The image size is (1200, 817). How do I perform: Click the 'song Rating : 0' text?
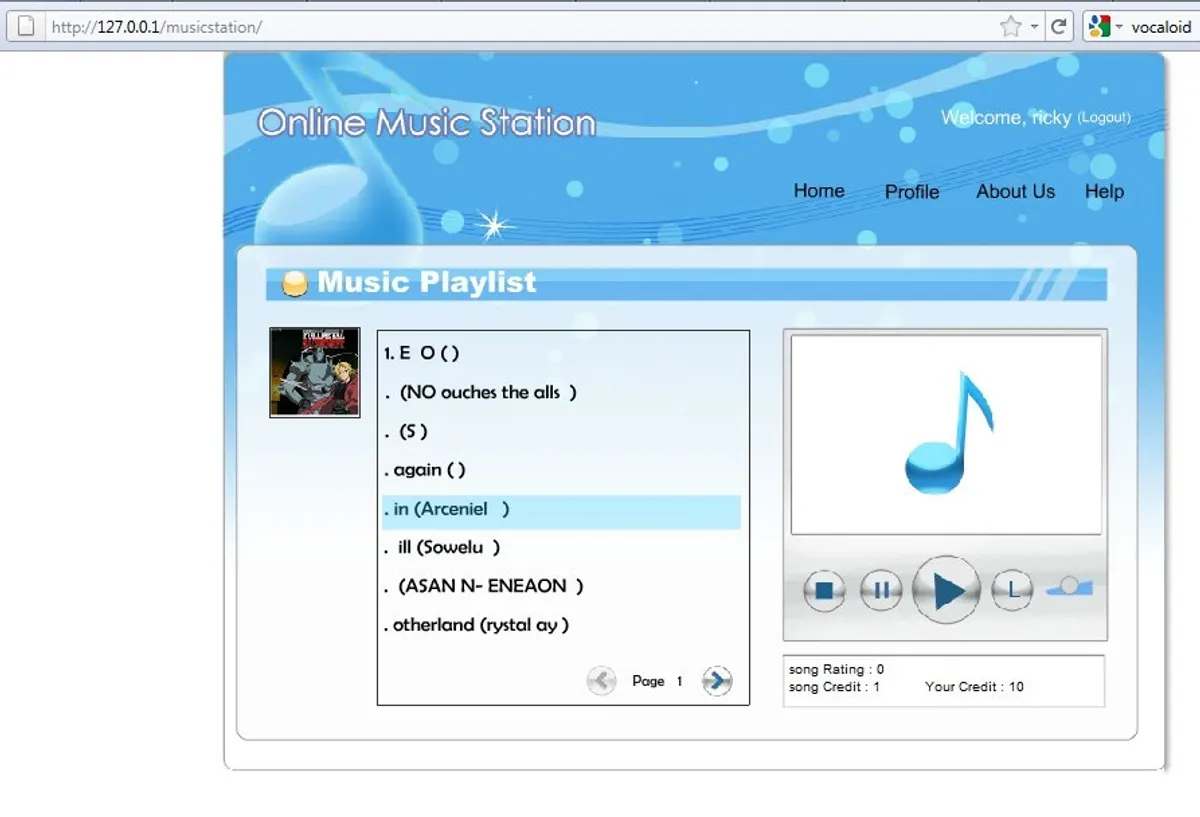click(x=837, y=669)
